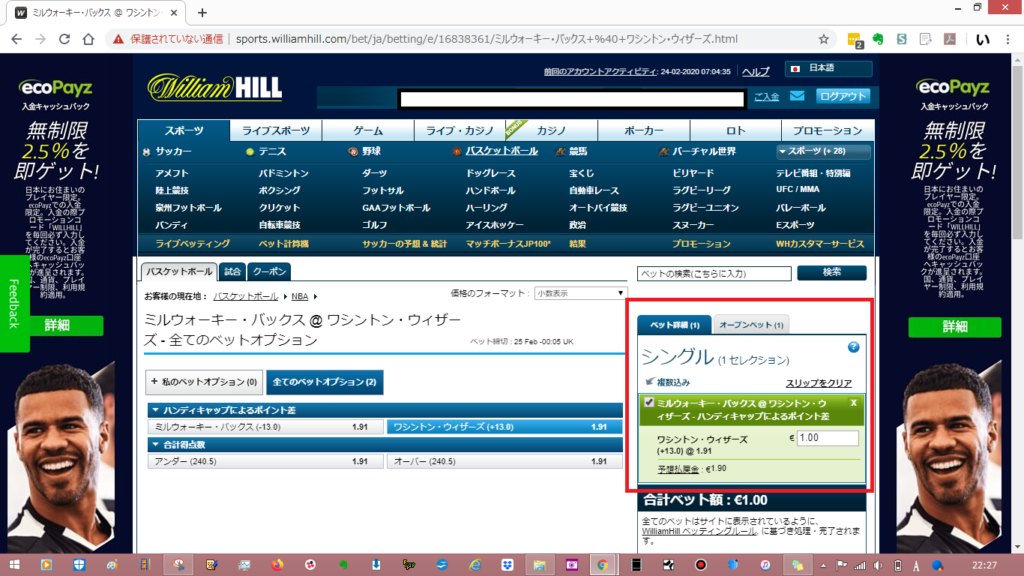
Task: Open a new browser tab
Action: point(202,12)
